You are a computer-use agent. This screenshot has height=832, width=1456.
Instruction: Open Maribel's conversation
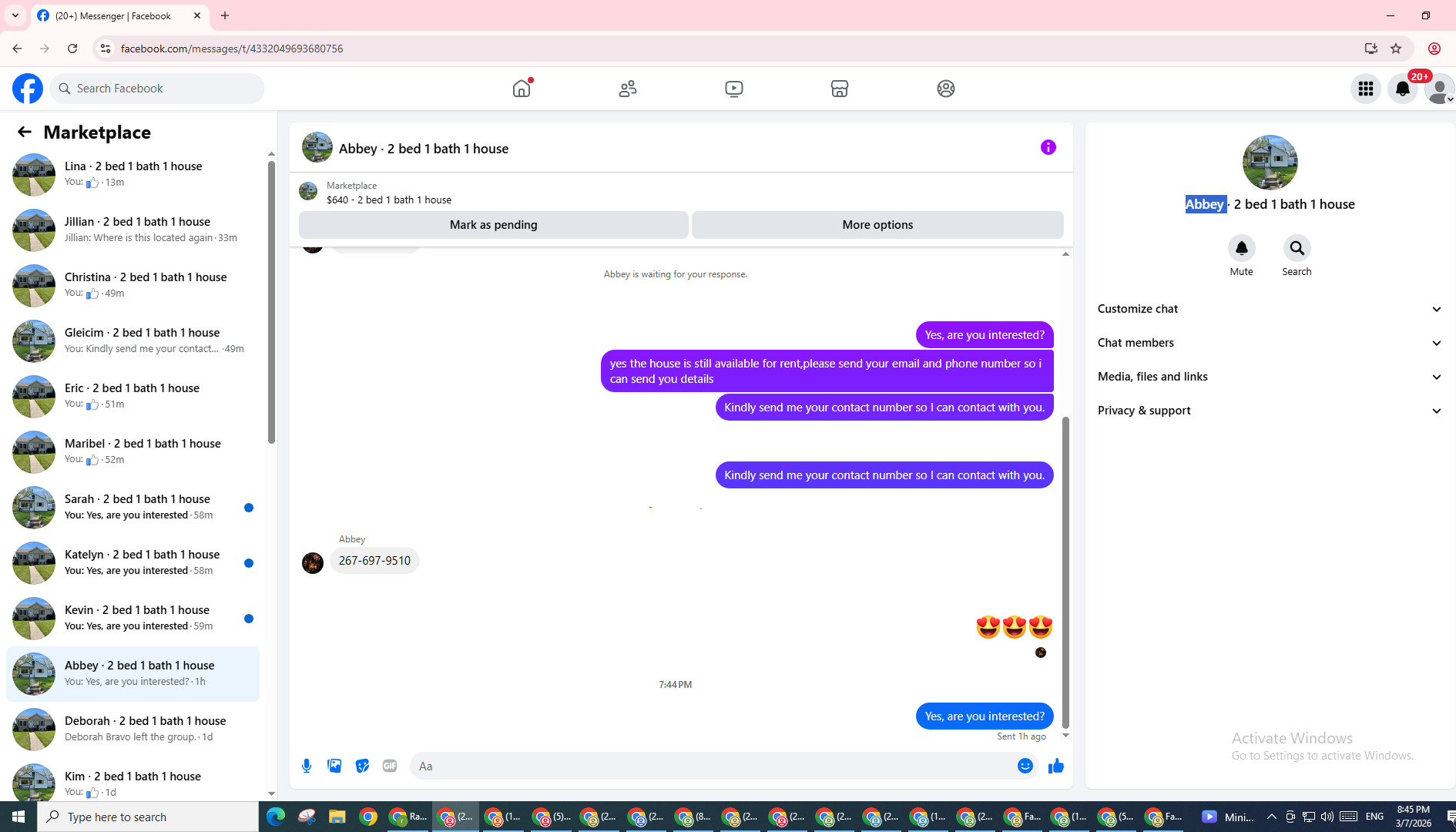133,451
